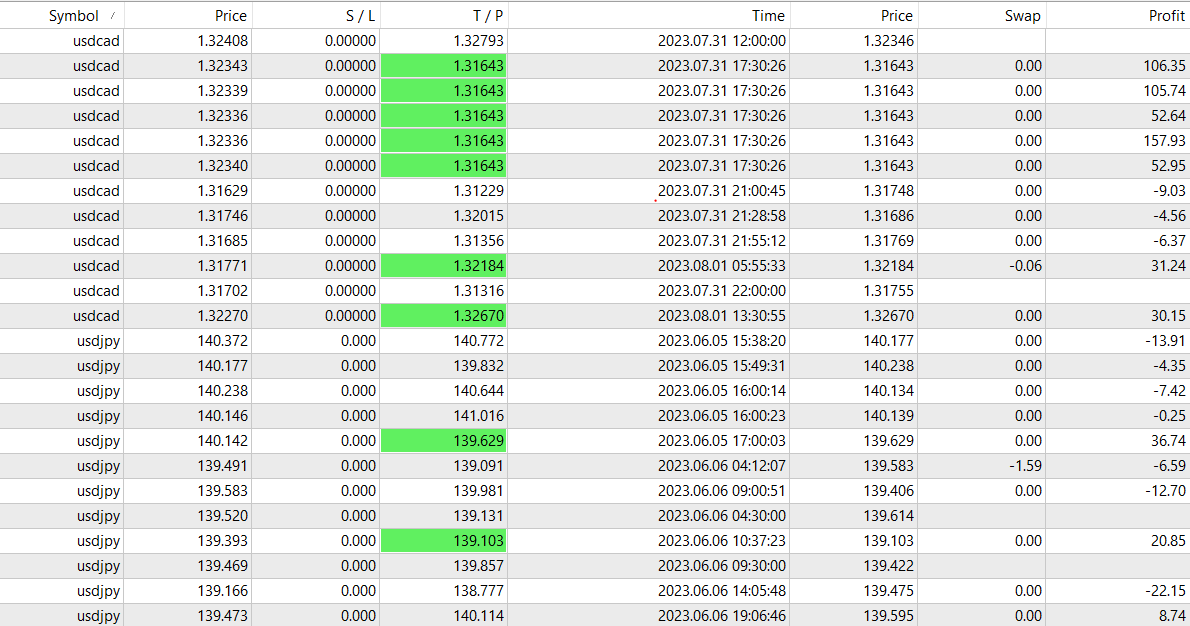This screenshot has height=626, width=1190.
Task: Click the close price 139.614
Action: point(888,517)
